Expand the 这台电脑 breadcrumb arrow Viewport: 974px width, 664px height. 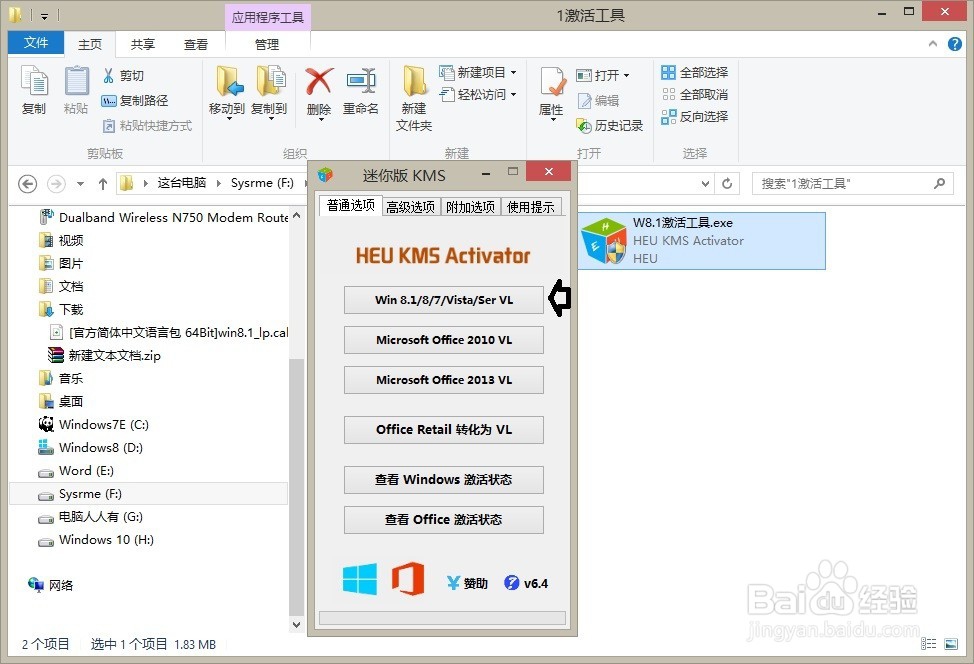(219, 183)
